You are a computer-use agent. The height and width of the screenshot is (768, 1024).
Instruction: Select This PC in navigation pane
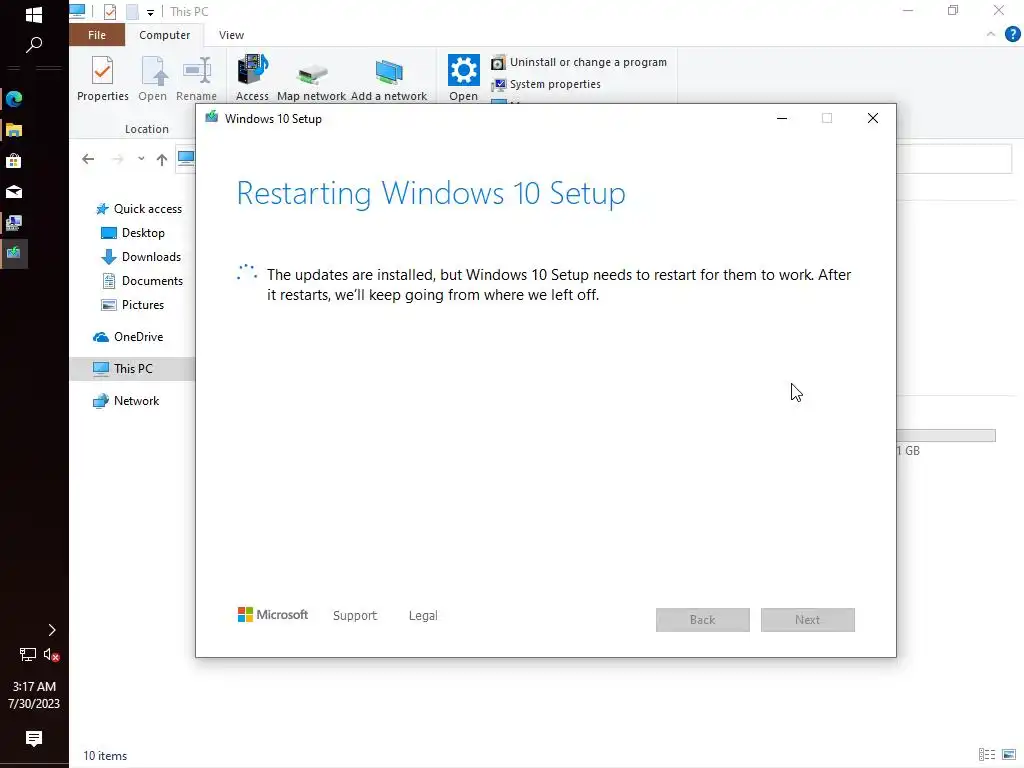132,369
